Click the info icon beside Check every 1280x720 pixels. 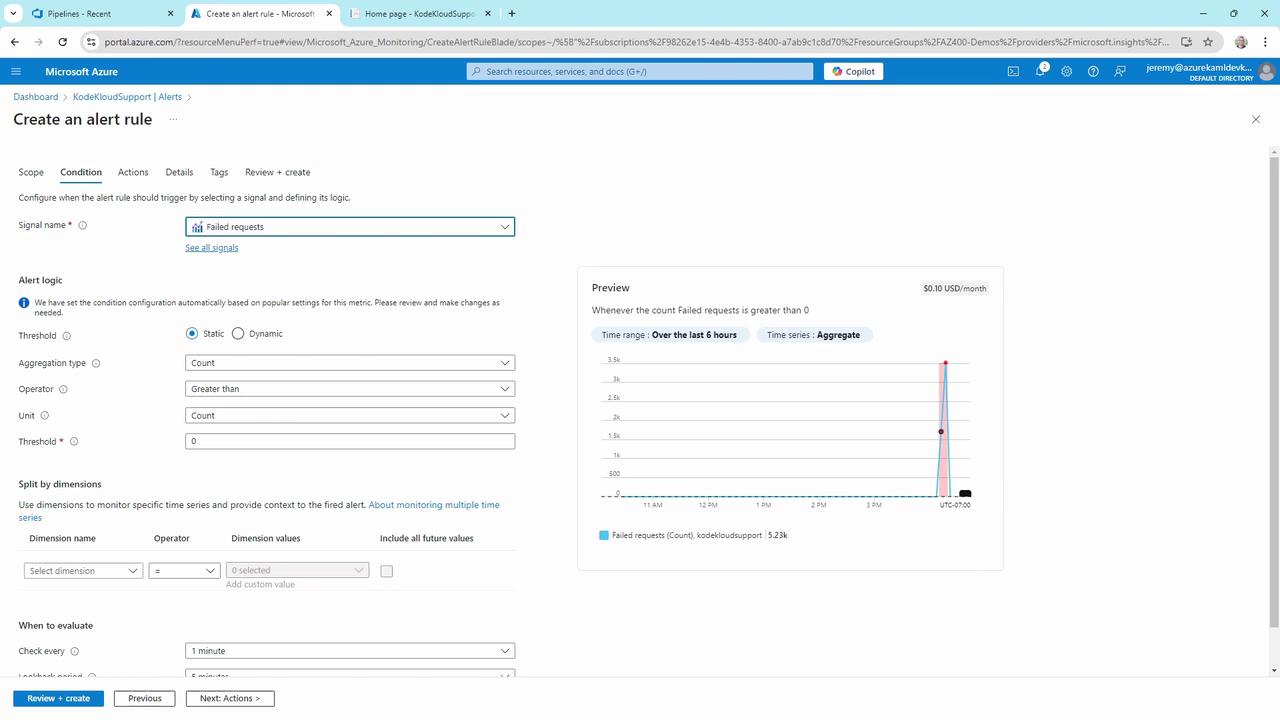click(74, 651)
